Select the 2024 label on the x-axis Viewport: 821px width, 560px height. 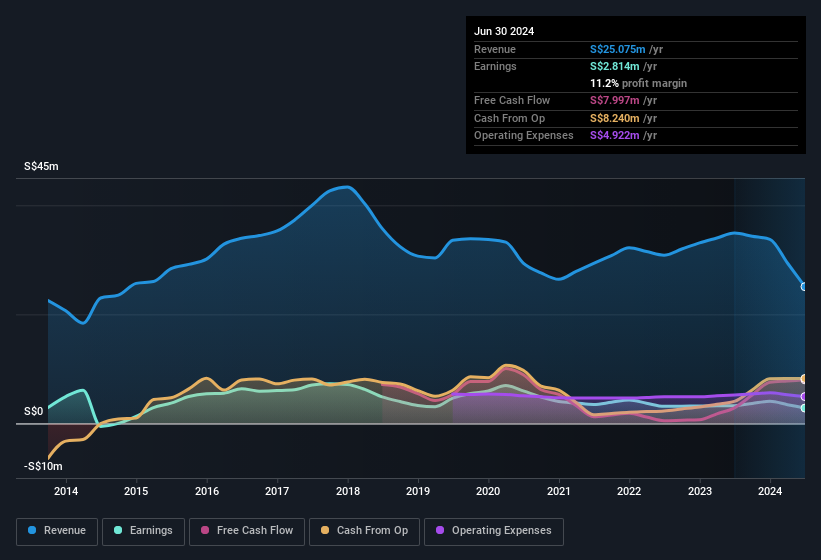click(x=770, y=491)
